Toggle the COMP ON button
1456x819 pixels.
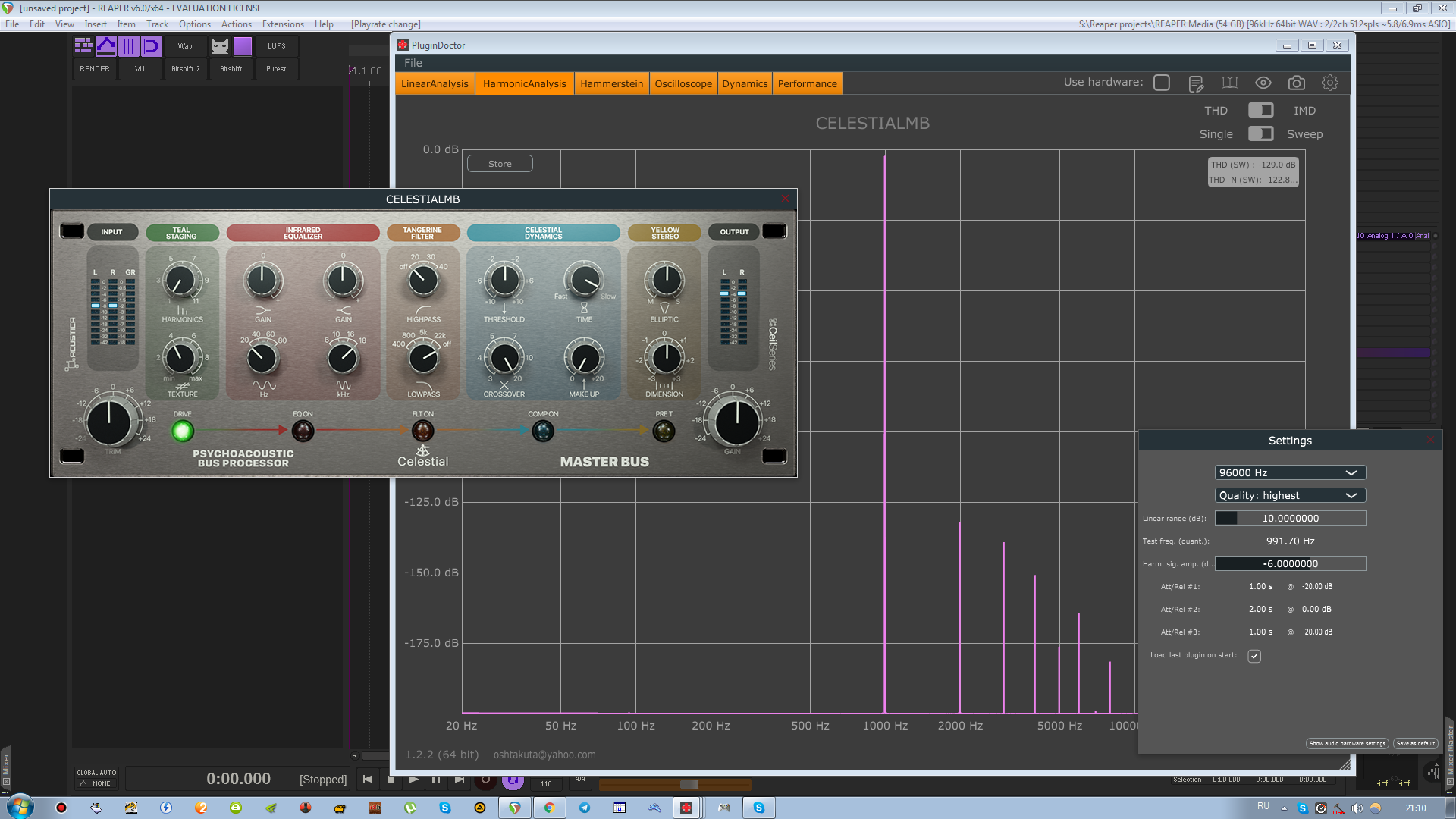click(x=543, y=431)
